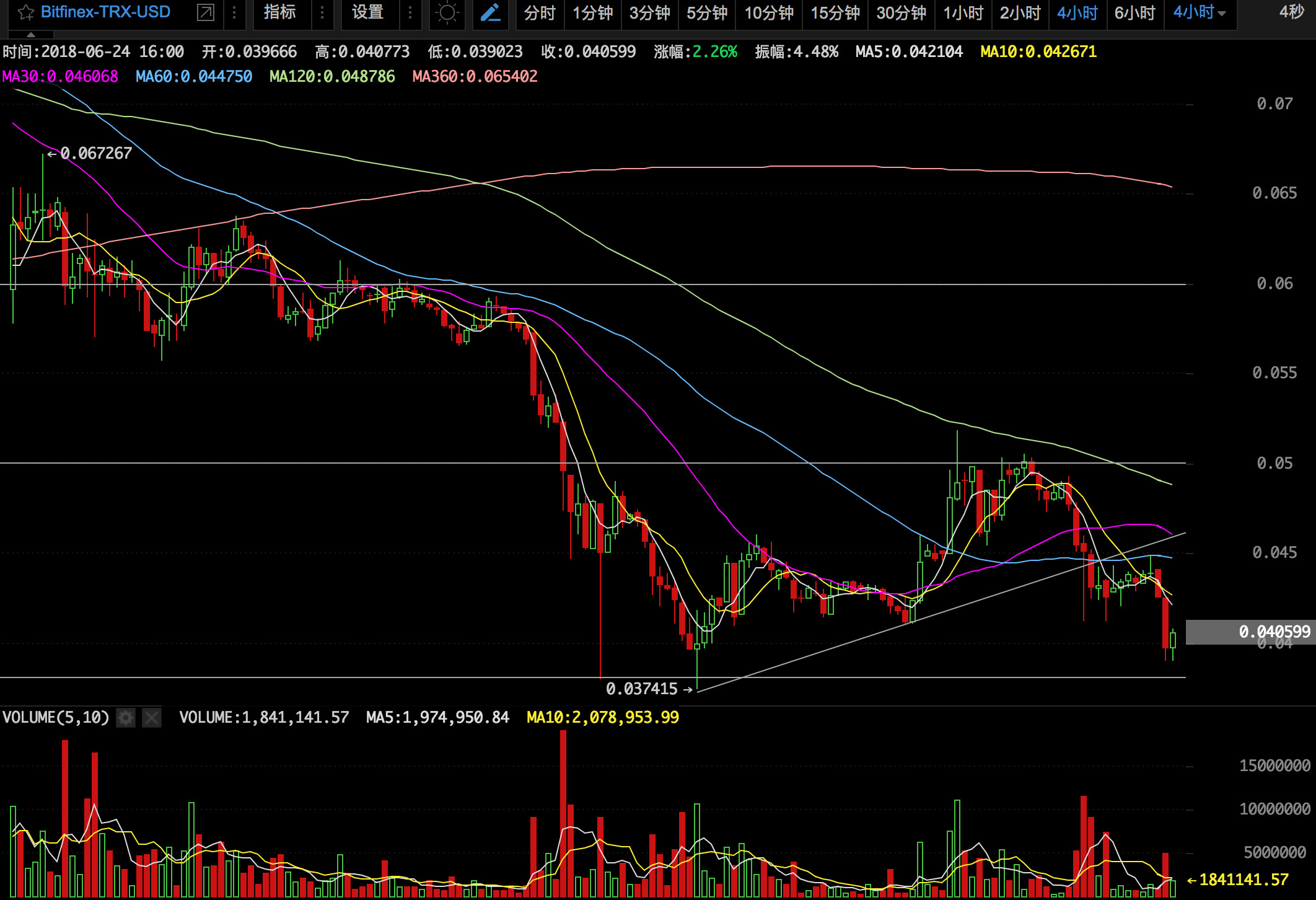Open chart in new window icon

(x=205, y=12)
